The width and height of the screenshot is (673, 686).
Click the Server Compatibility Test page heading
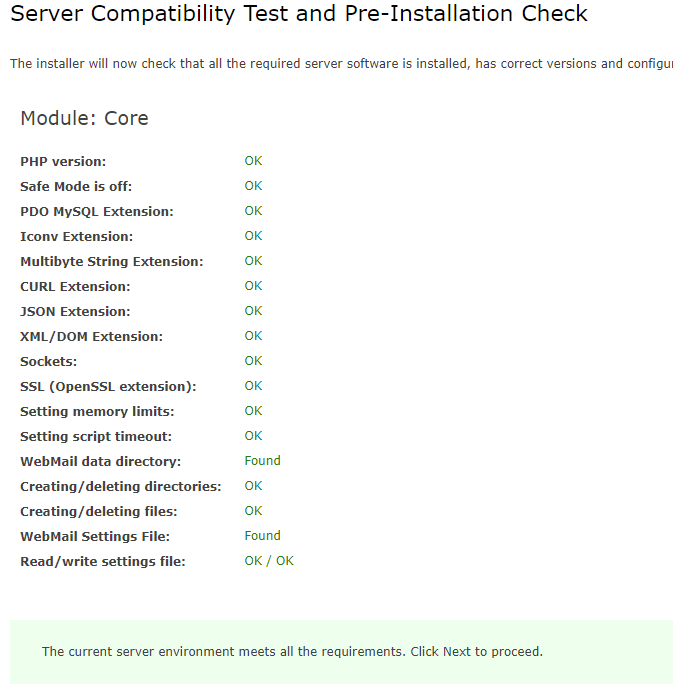[x=299, y=14]
